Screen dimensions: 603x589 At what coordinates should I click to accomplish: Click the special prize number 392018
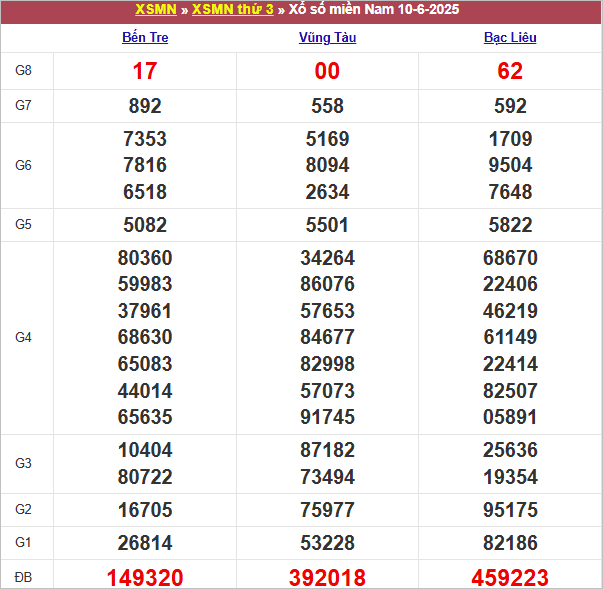pos(327,578)
